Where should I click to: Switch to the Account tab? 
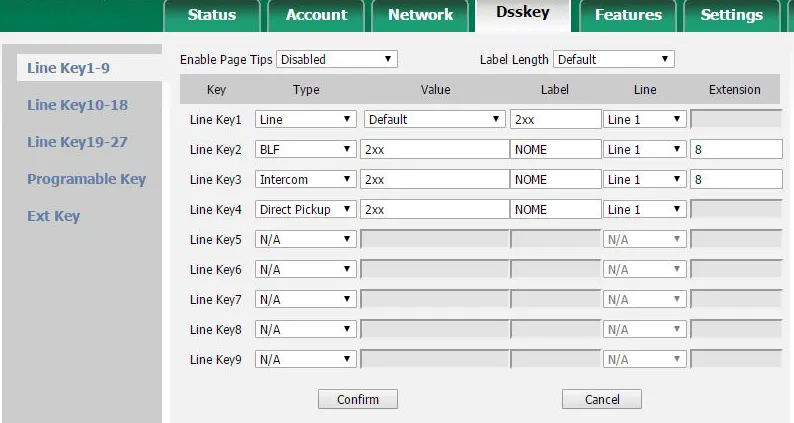[x=316, y=15]
